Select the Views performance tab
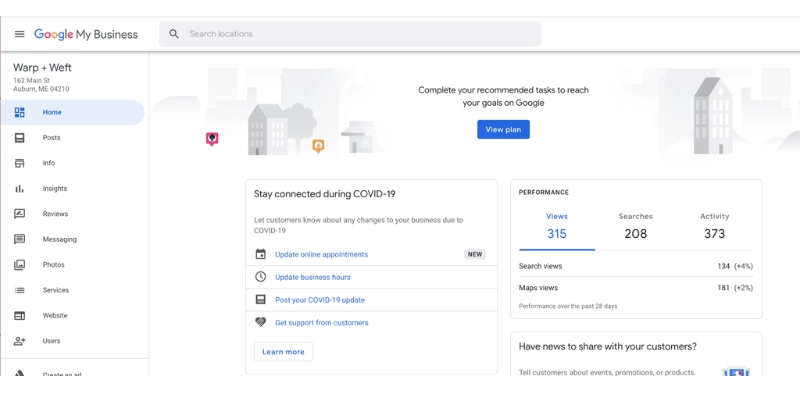The width and height of the screenshot is (800, 400). pos(557,227)
